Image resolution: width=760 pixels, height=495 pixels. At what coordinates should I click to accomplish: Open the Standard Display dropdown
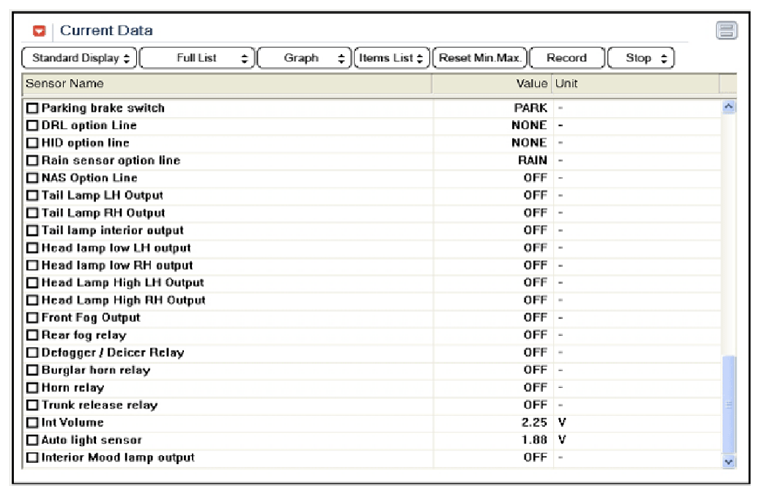click(x=79, y=58)
